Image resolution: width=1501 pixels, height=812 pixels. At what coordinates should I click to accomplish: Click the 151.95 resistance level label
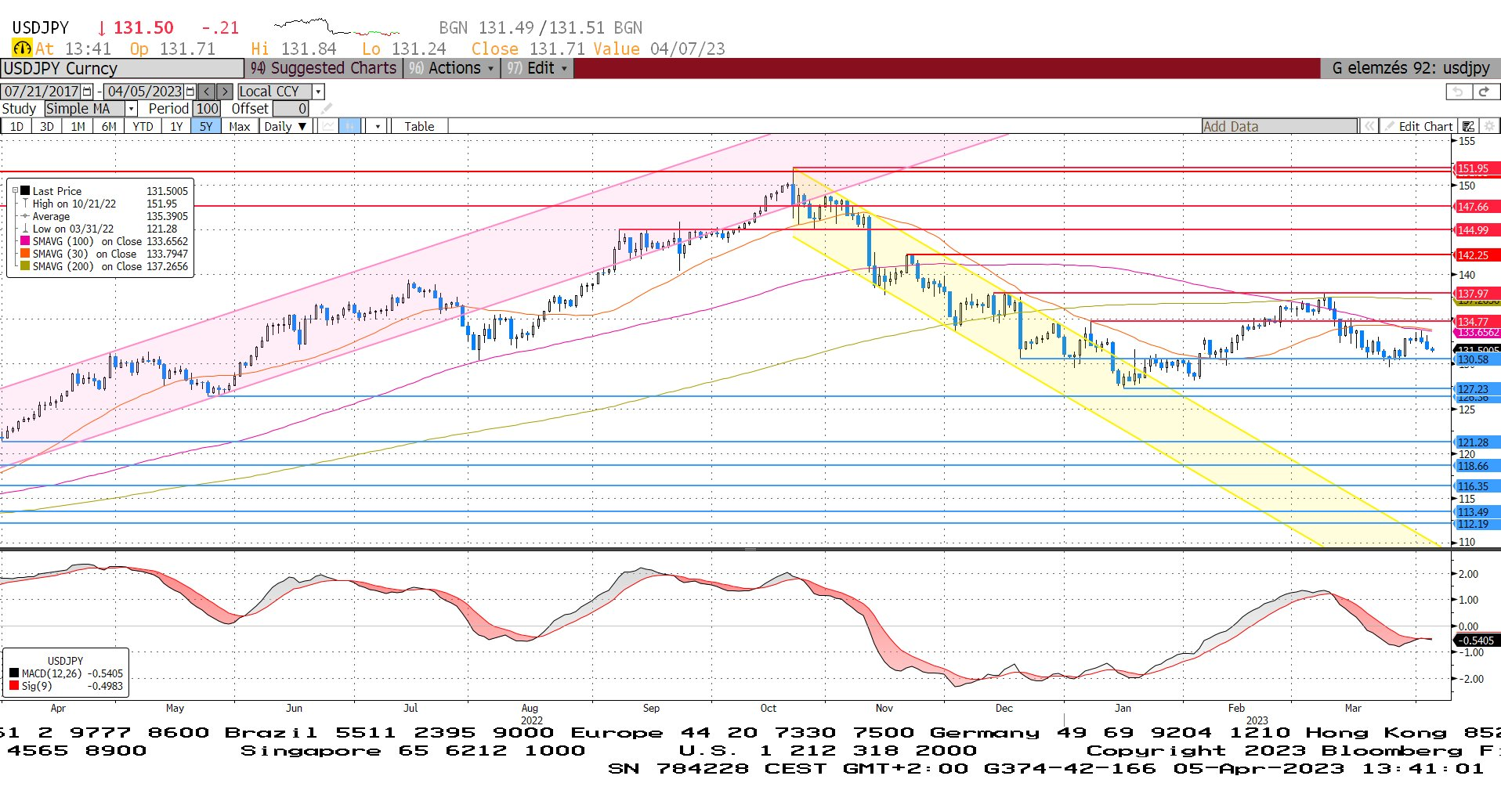pyautogui.click(x=1477, y=168)
